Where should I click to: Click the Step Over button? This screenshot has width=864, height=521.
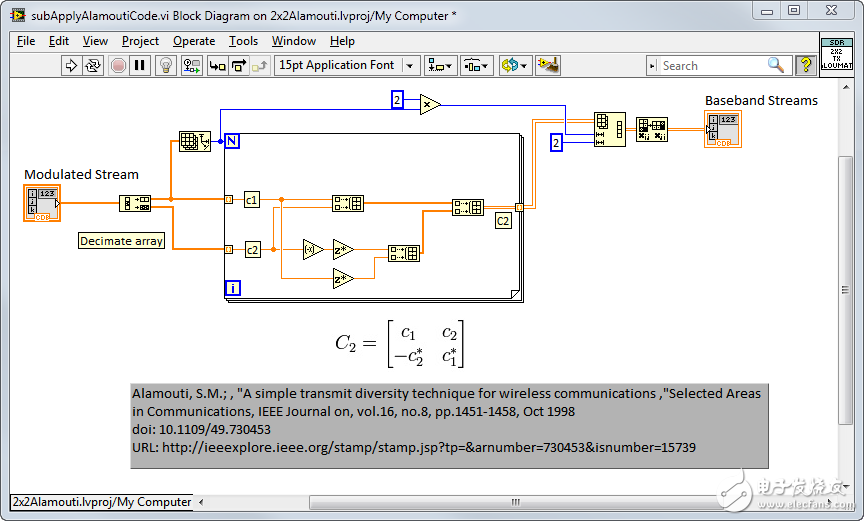click(x=239, y=66)
